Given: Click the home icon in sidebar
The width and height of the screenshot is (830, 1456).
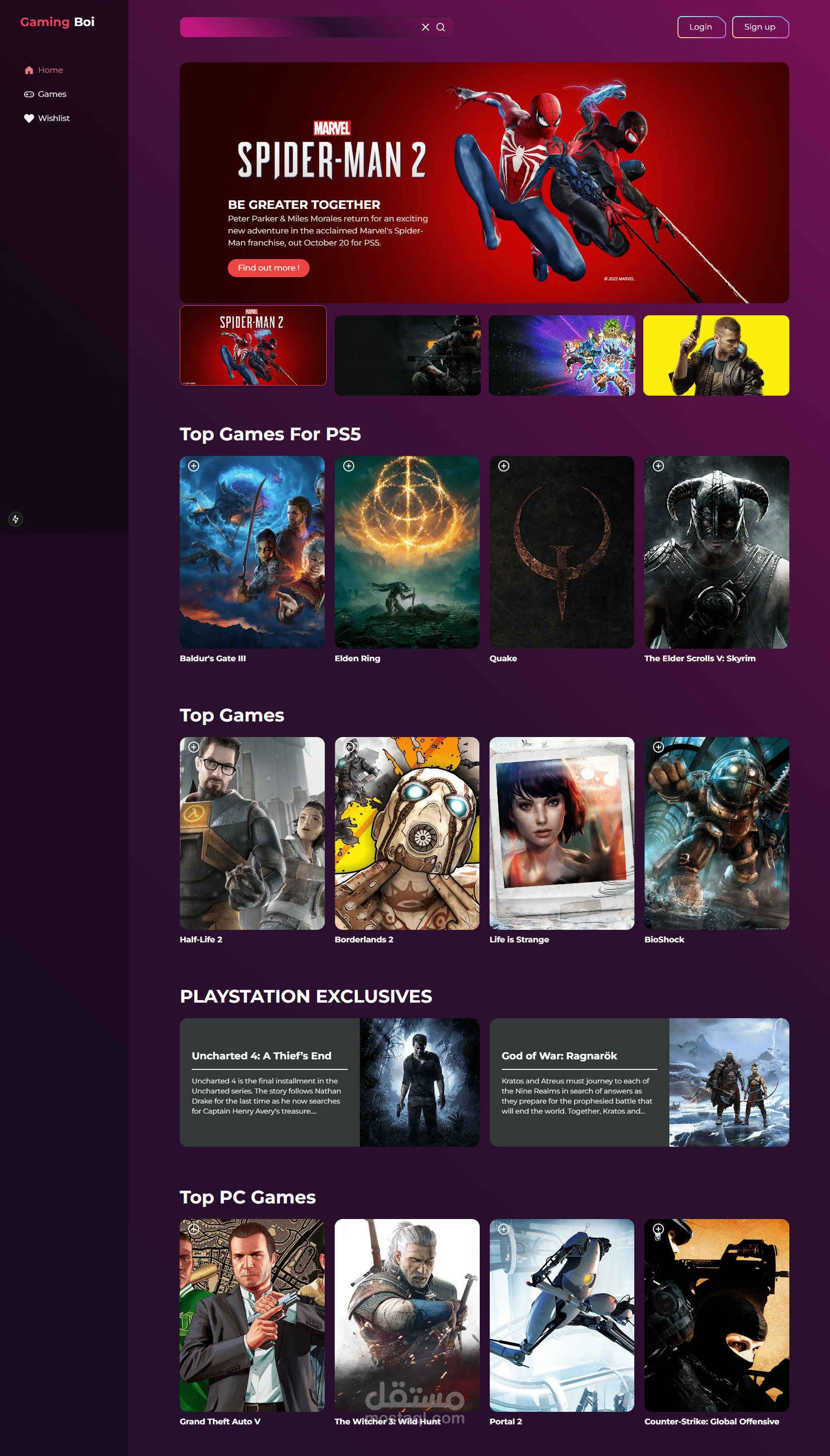Looking at the screenshot, I should coord(29,70).
